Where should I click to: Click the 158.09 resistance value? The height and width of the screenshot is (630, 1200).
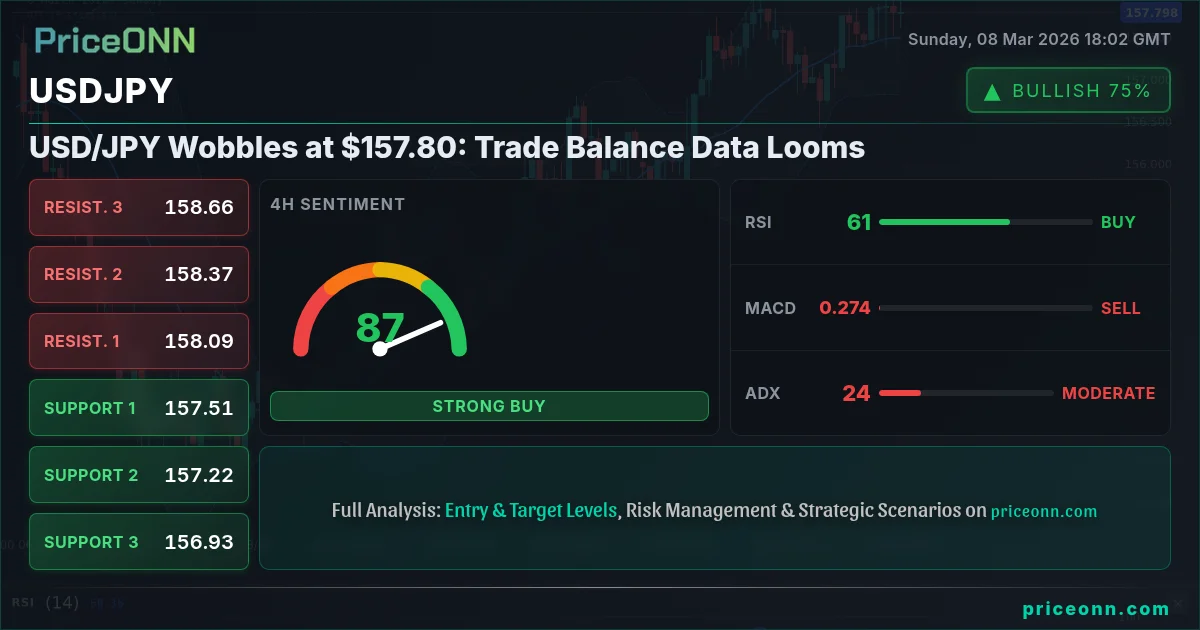coord(199,341)
